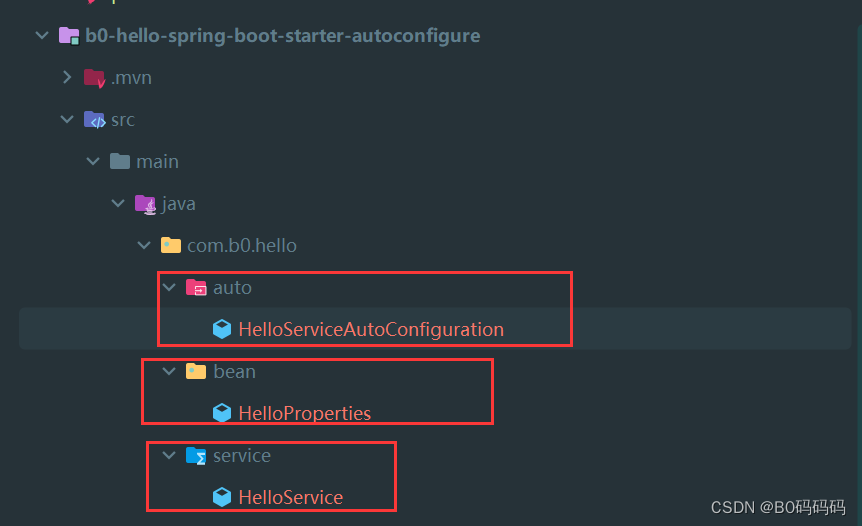
Task: Collapse the service package chevron
Action: pos(169,456)
